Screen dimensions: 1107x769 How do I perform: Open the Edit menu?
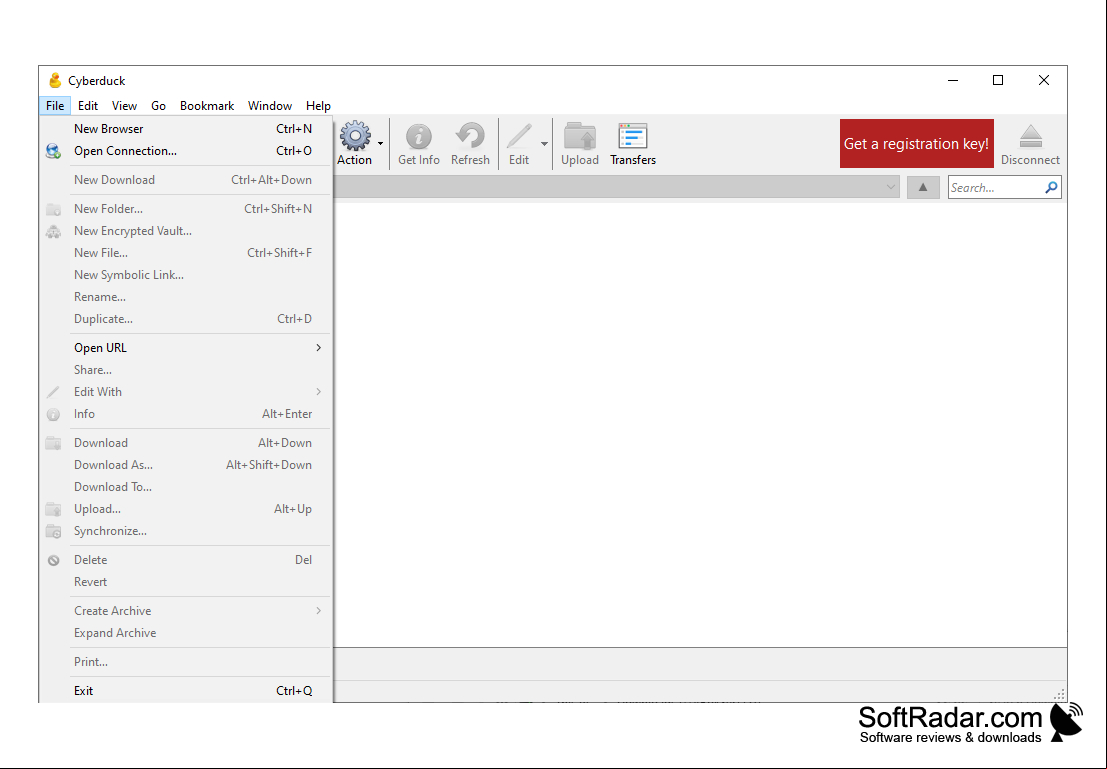tap(88, 105)
